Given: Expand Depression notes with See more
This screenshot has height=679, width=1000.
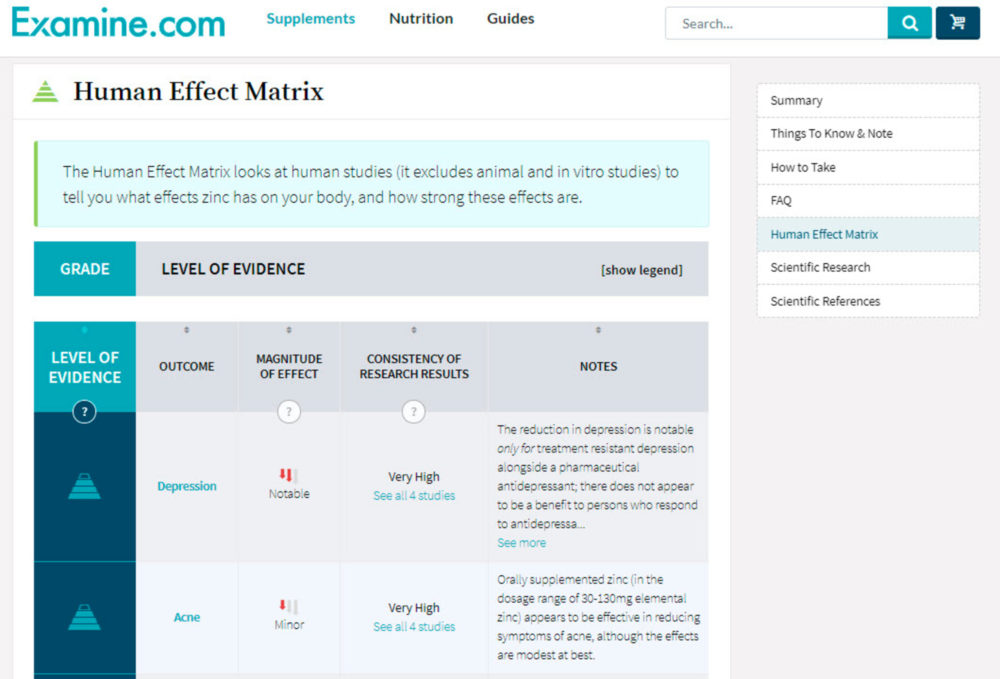Looking at the screenshot, I should pos(521,543).
